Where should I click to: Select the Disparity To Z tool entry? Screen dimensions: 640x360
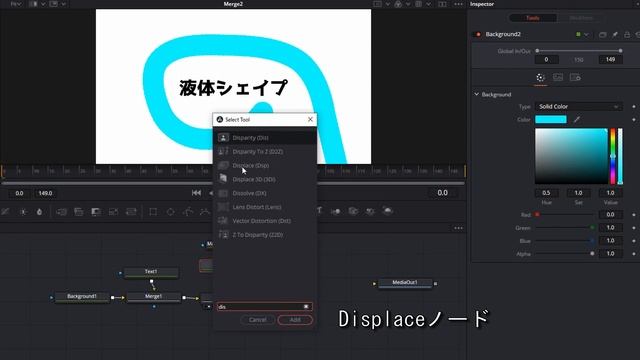tap(264, 151)
